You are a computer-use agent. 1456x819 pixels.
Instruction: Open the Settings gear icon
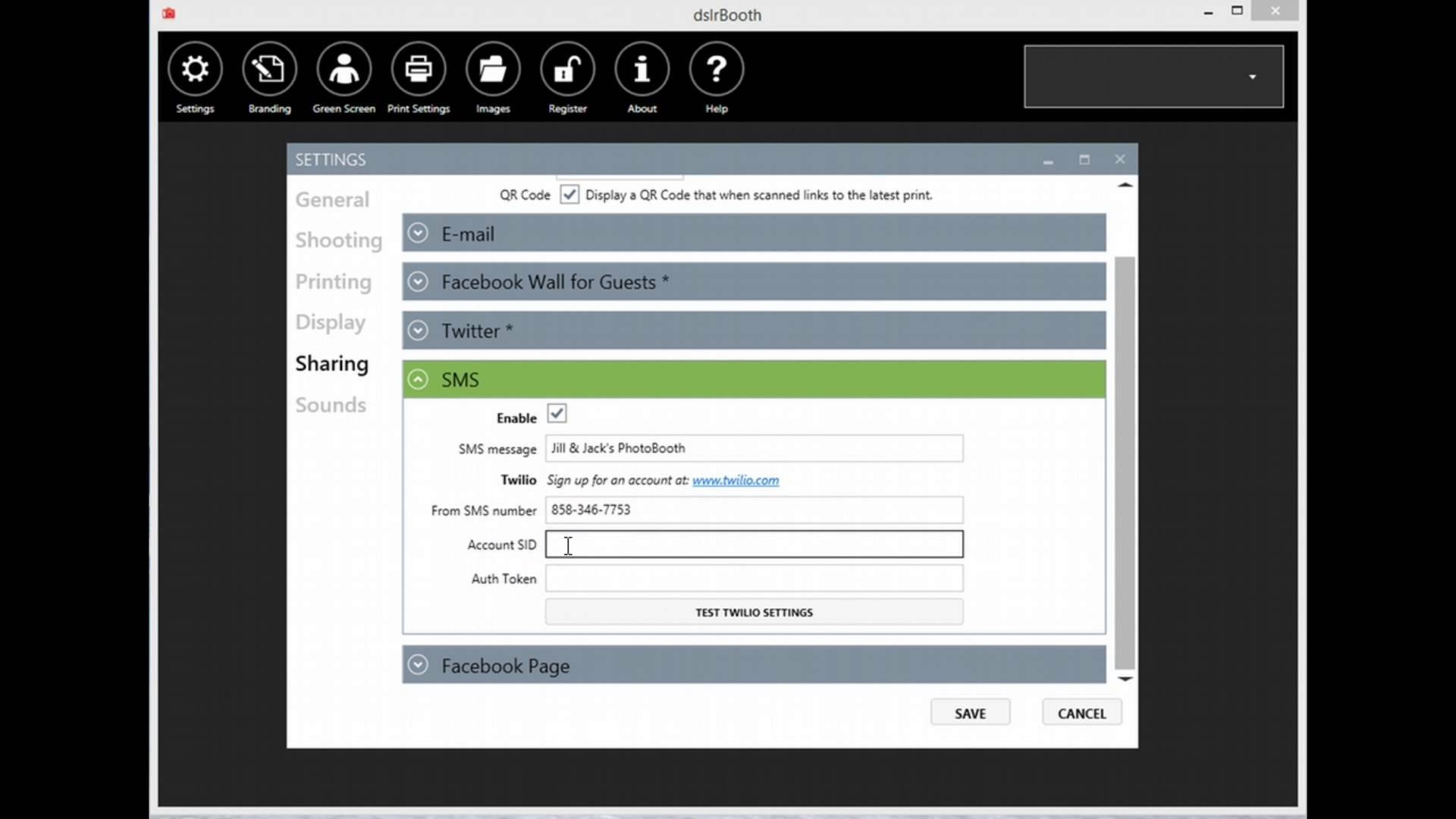click(x=195, y=69)
